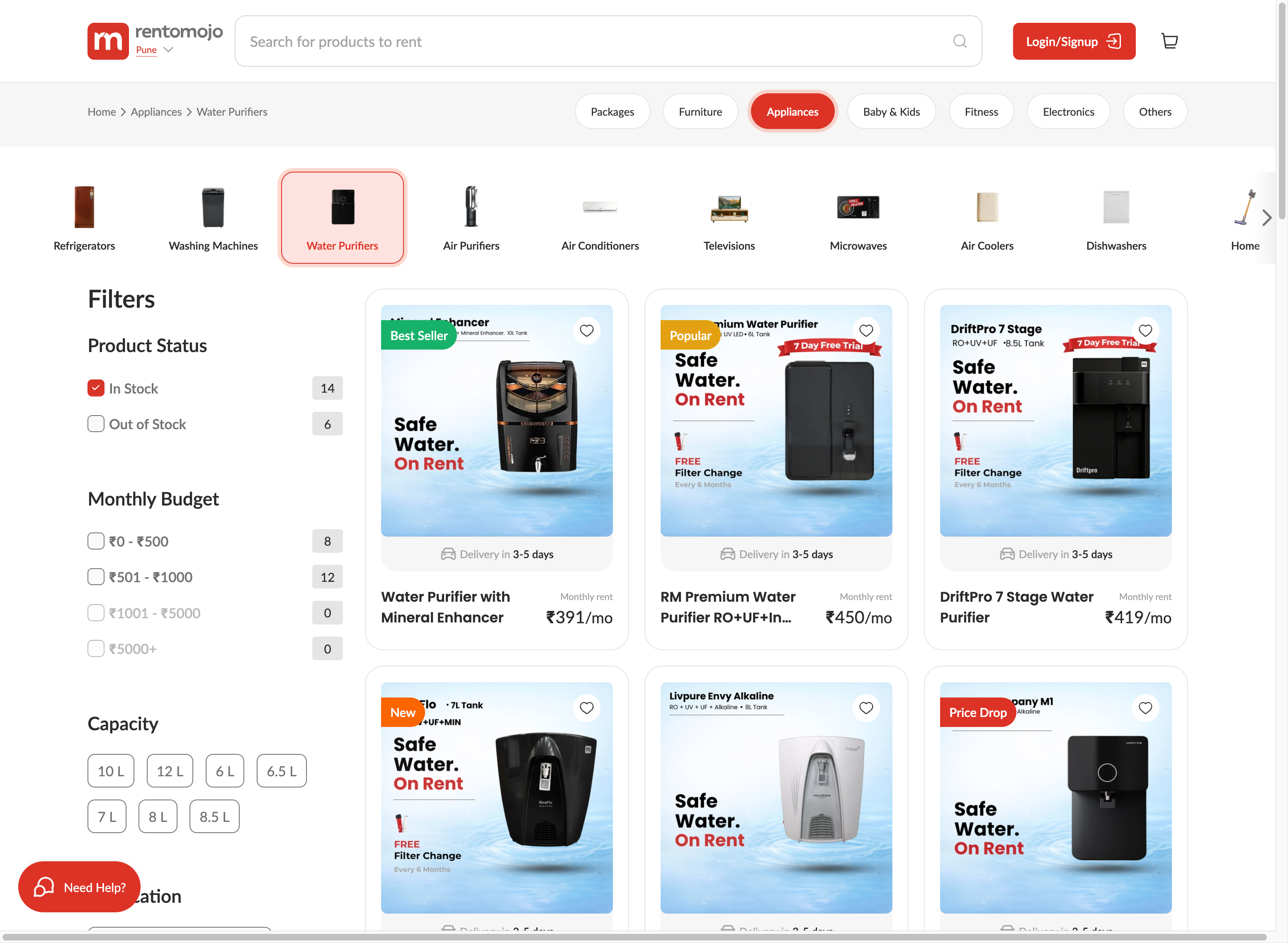
Task: Toggle the 8.5 L capacity filter
Action: (214, 816)
